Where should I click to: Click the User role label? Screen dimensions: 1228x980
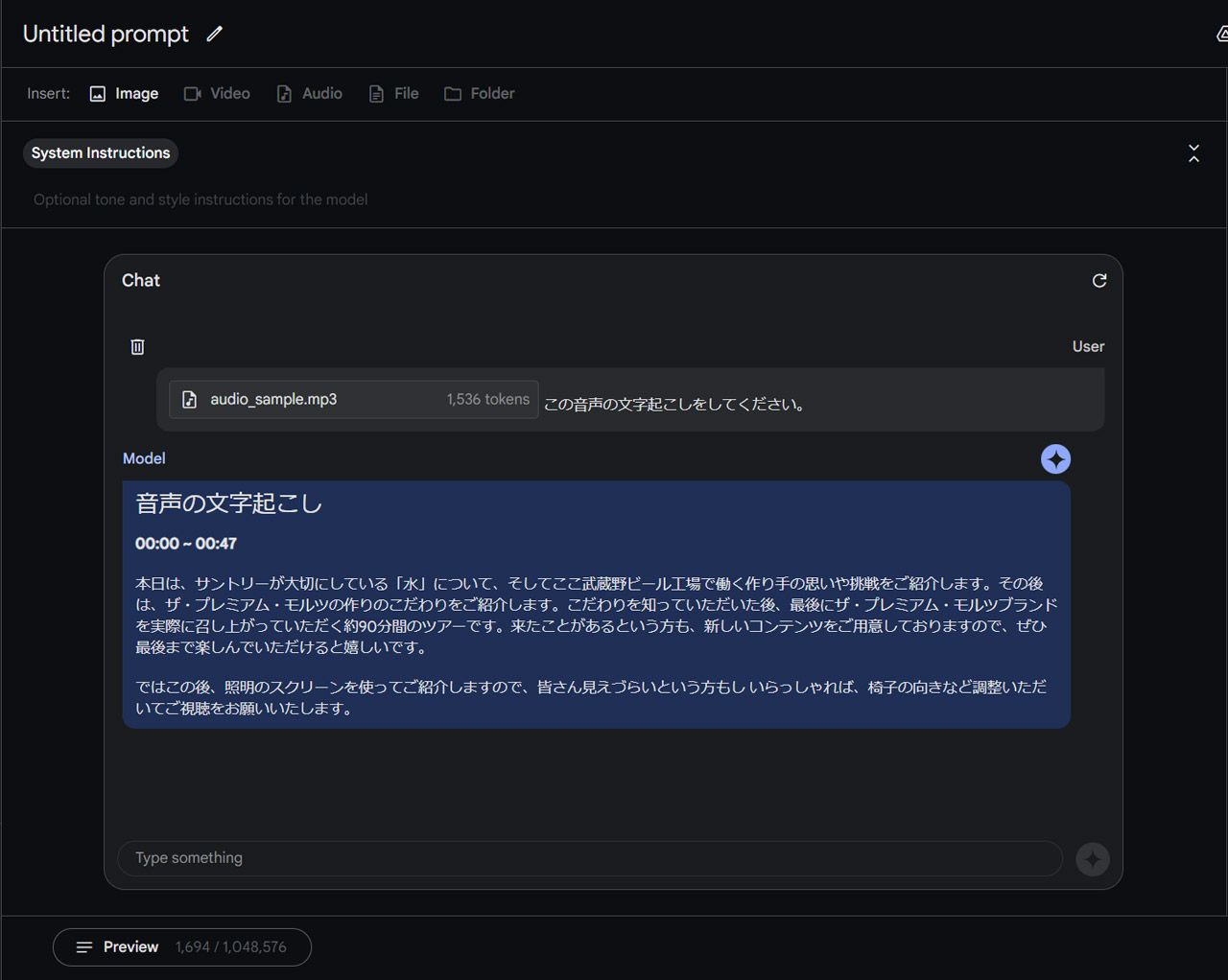pos(1088,346)
